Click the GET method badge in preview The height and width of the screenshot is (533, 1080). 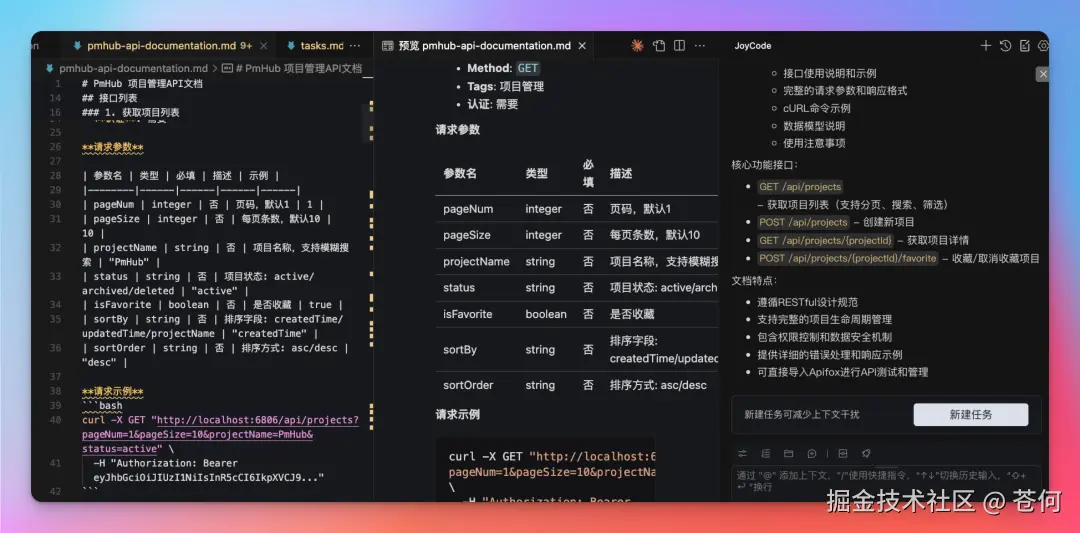[528, 68]
